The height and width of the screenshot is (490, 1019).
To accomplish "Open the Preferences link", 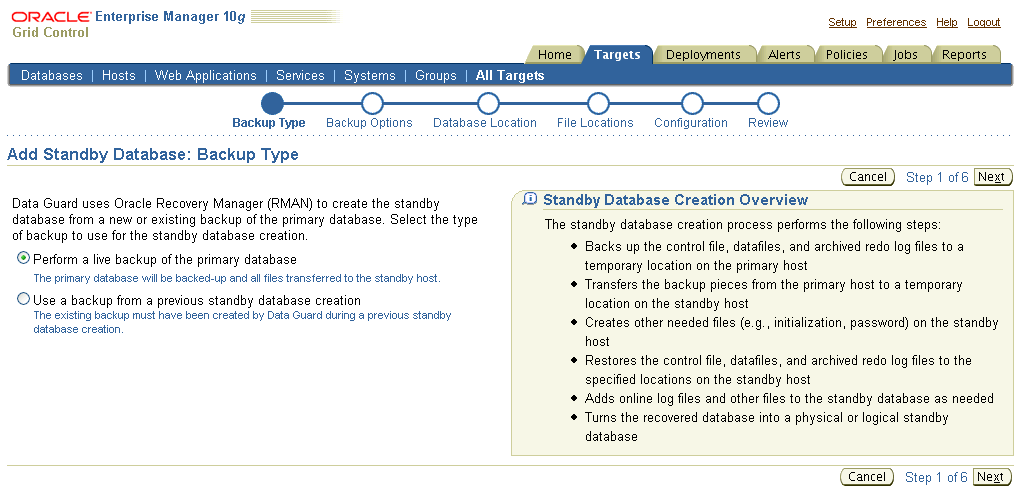I will click(896, 23).
